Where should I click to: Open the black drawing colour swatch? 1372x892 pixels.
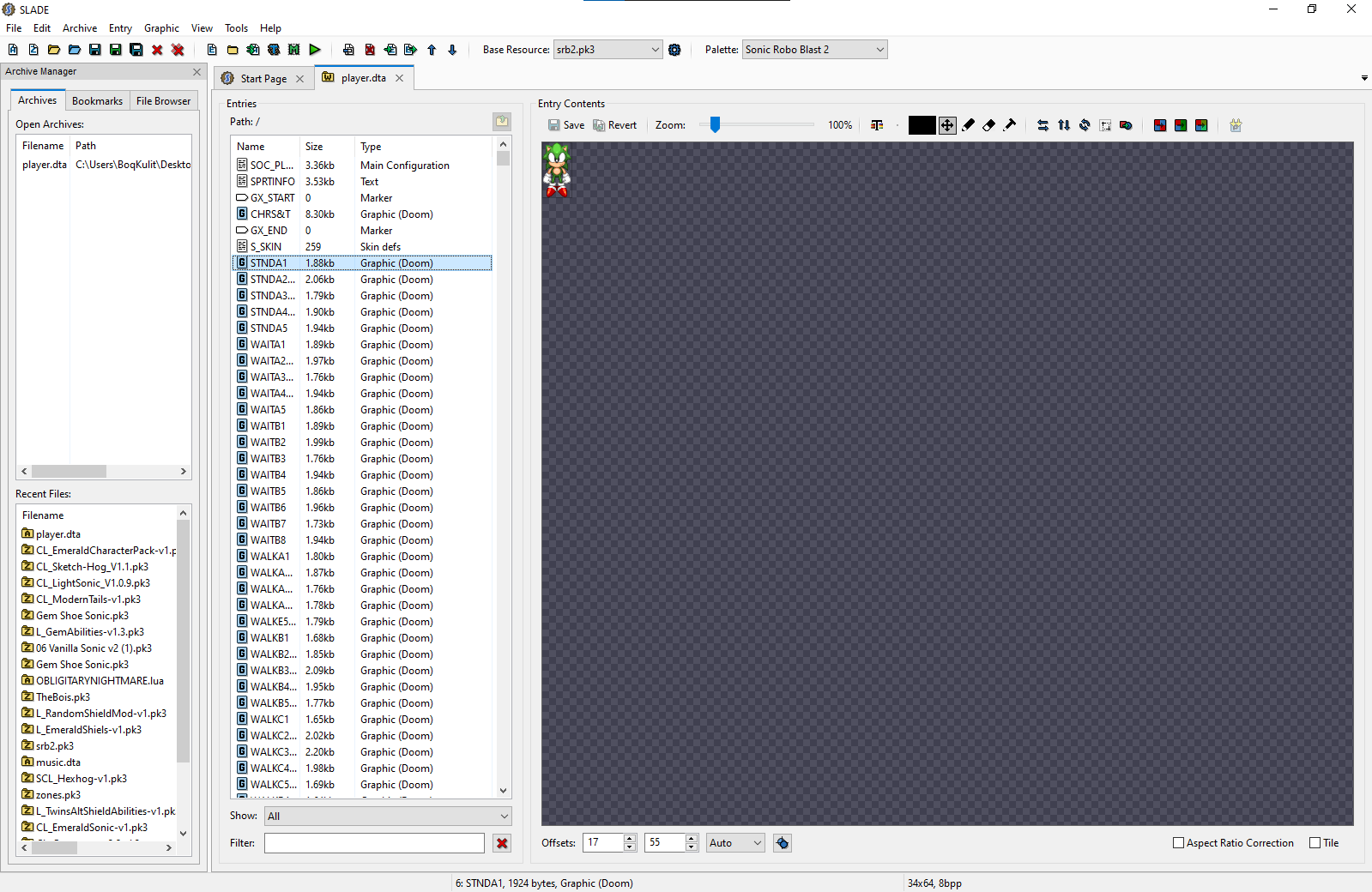pyautogui.click(x=922, y=125)
